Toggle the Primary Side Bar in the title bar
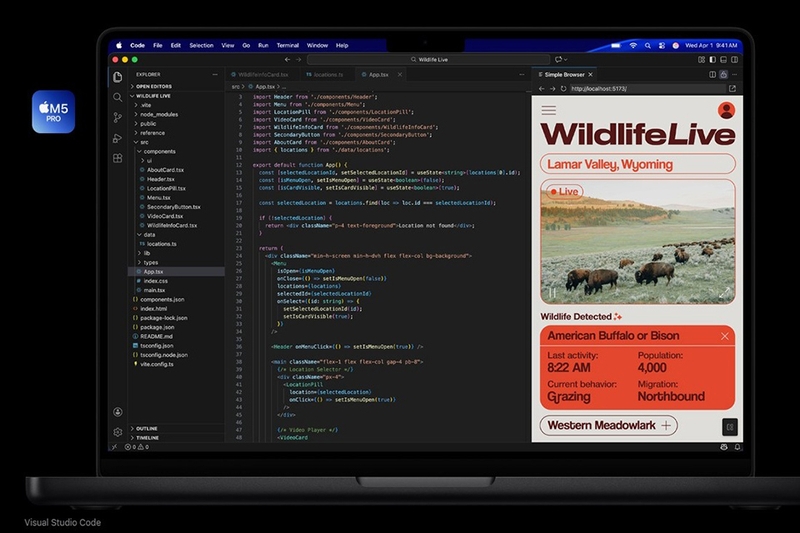 [712, 60]
